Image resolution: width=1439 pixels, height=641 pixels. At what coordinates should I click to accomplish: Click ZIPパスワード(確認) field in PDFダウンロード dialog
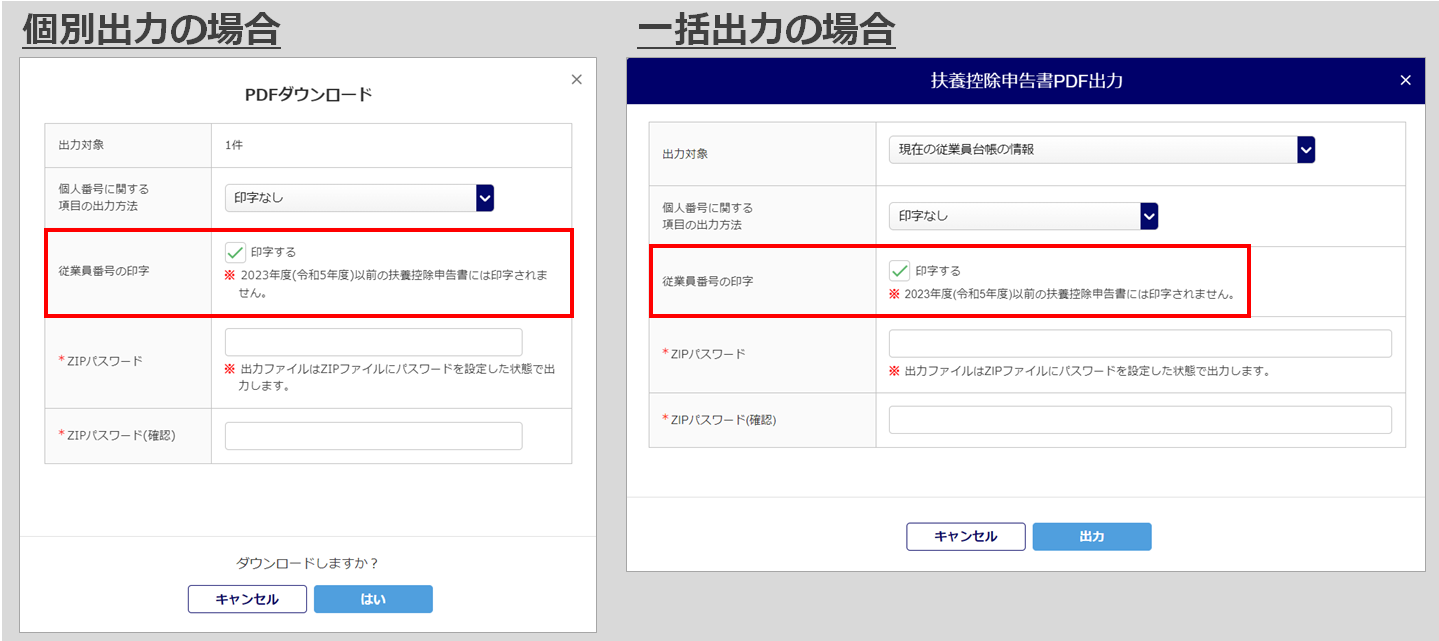374,436
